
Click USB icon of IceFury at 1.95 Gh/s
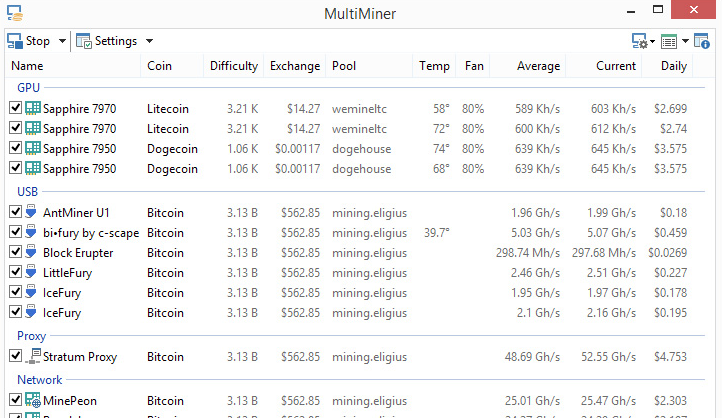tap(31, 291)
